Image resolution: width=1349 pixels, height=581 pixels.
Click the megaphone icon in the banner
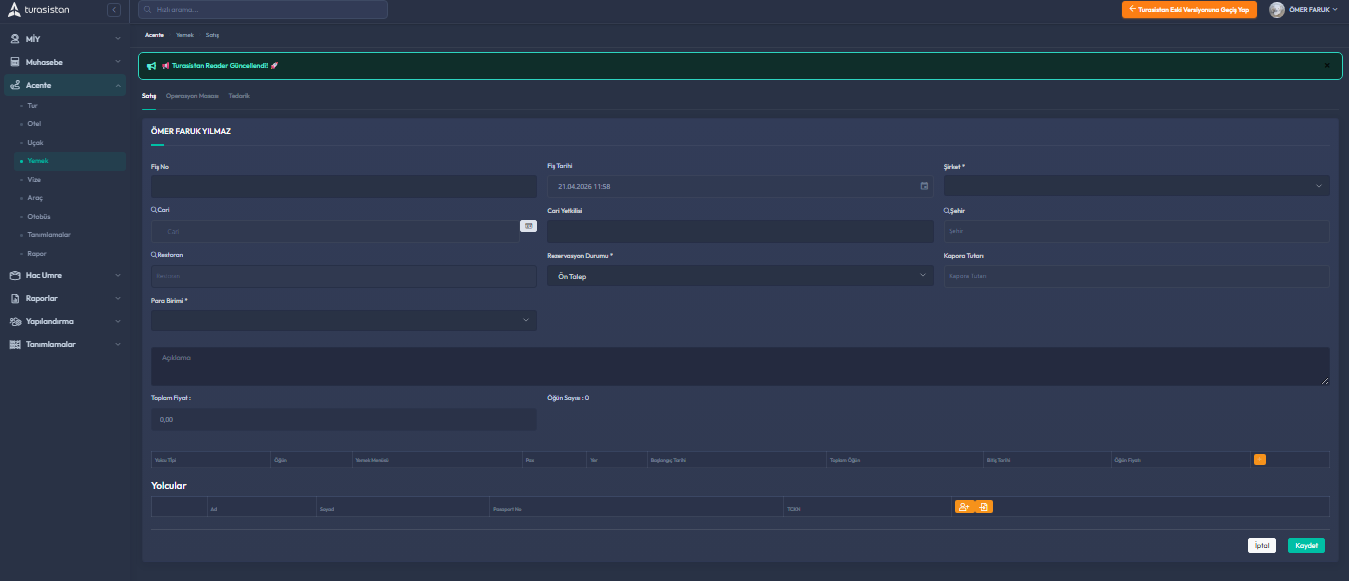[151, 66]
